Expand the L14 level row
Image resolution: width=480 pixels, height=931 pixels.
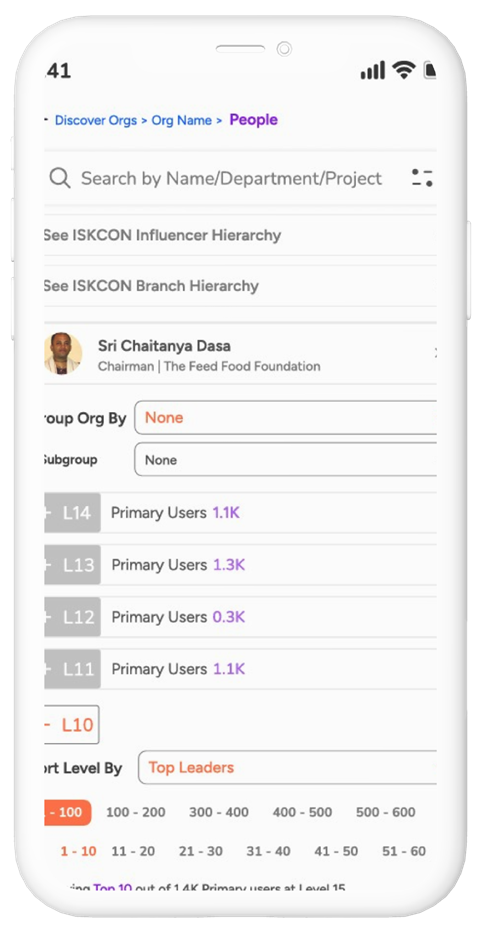coord(72,512)
